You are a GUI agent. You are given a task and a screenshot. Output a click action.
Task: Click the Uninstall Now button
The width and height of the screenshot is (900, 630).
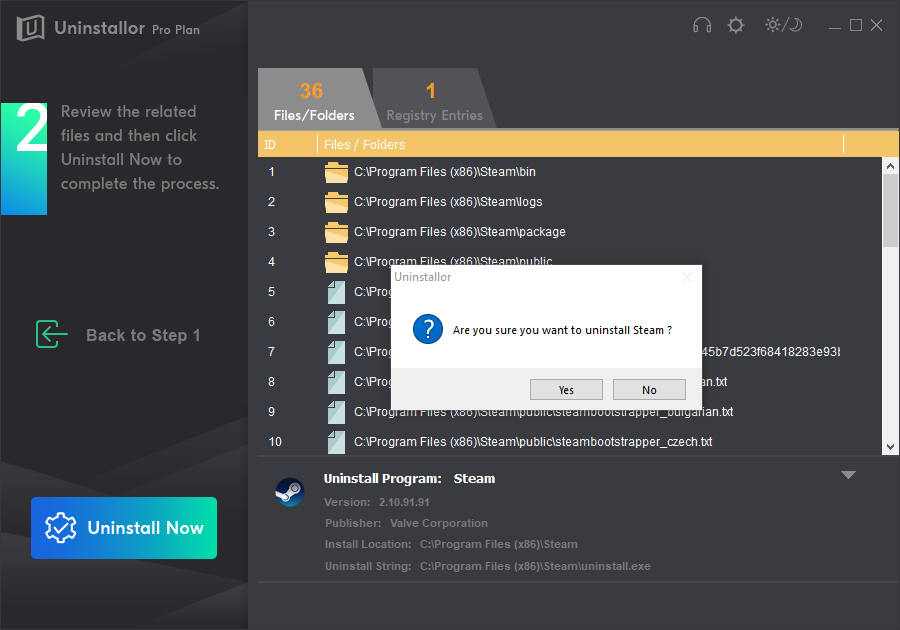click(124, 527)
